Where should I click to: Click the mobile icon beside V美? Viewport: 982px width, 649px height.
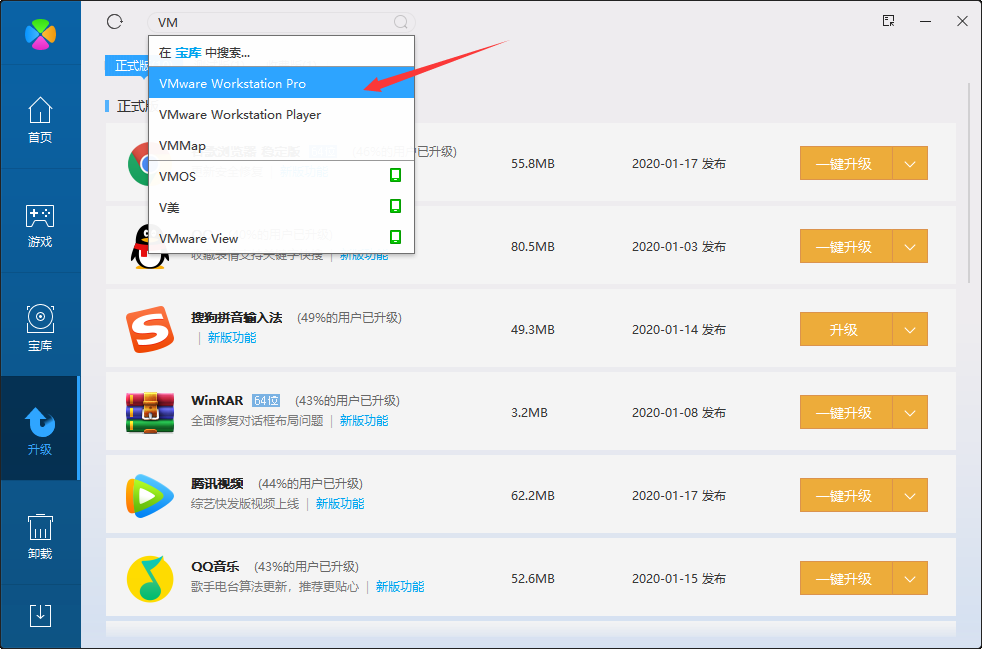click(x=395, y=206)
